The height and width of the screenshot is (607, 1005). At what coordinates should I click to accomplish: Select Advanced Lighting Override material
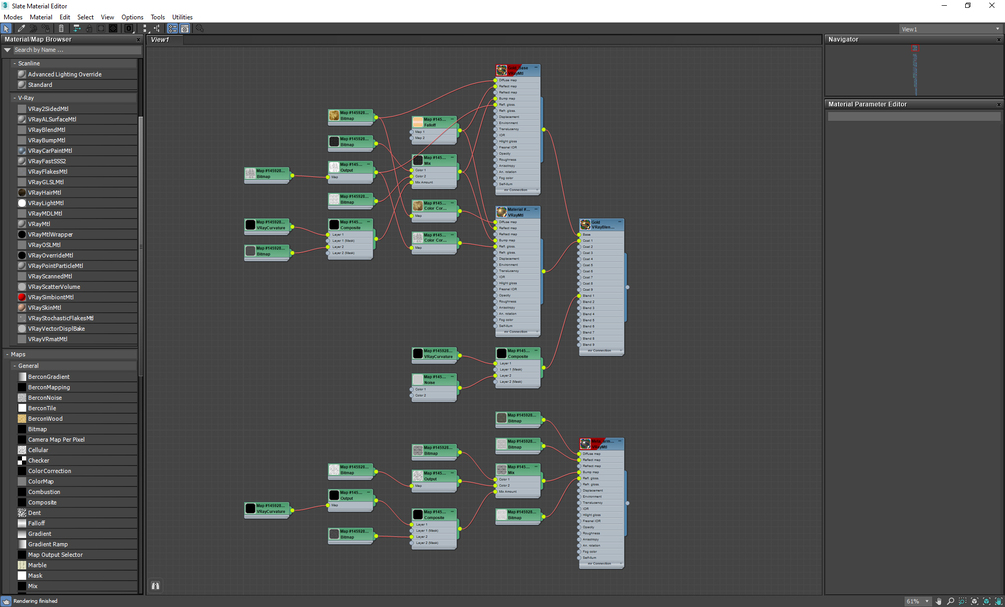click(x=76, y=74)
